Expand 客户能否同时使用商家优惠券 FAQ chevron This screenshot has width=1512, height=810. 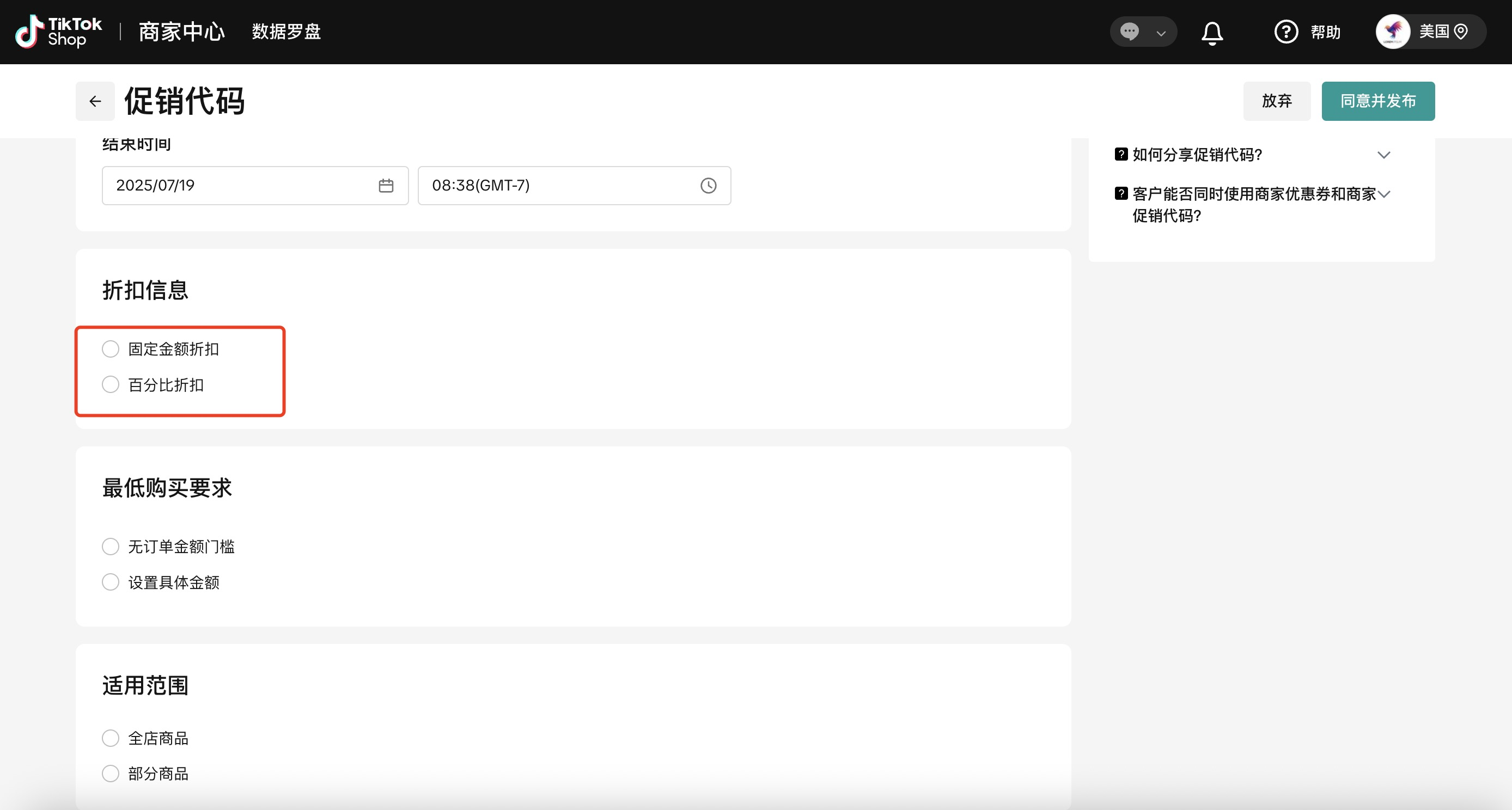click(x=1383, y=194)
